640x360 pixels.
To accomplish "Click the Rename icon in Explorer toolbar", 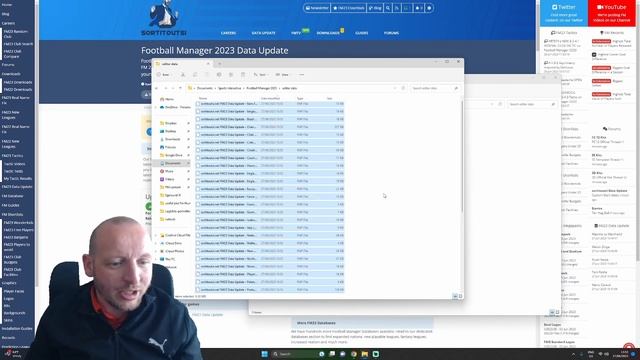I will coord(219,75).
